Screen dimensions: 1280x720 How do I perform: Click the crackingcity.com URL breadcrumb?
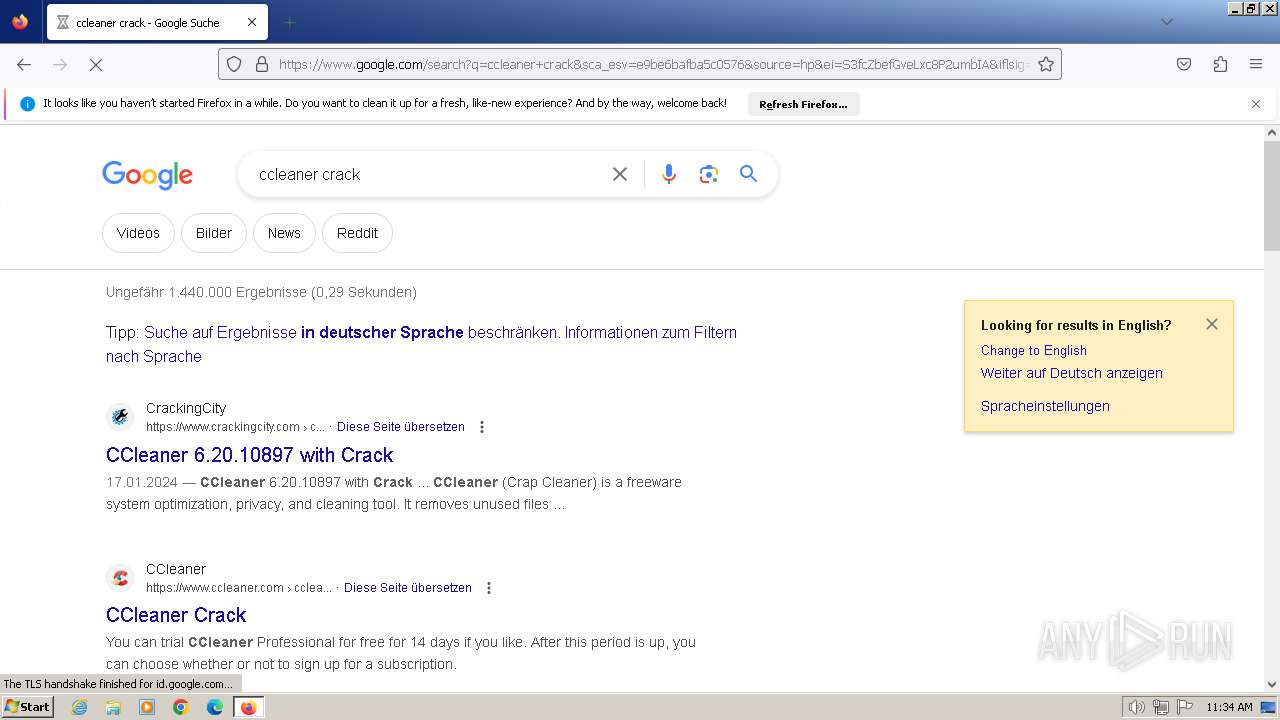click(235, 427)
